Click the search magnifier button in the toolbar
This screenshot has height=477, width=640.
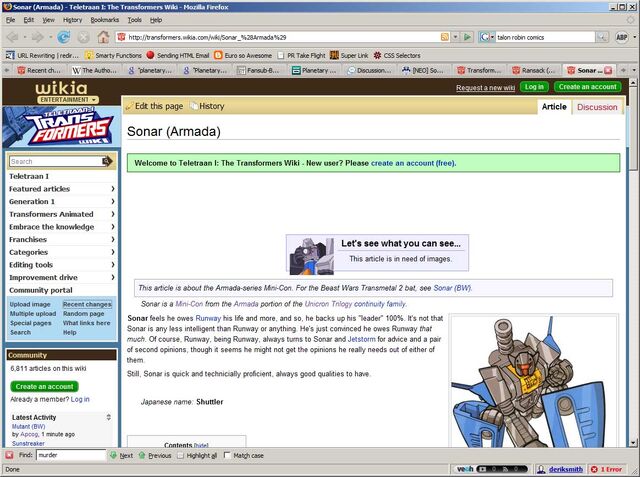[x=602, y=37]
